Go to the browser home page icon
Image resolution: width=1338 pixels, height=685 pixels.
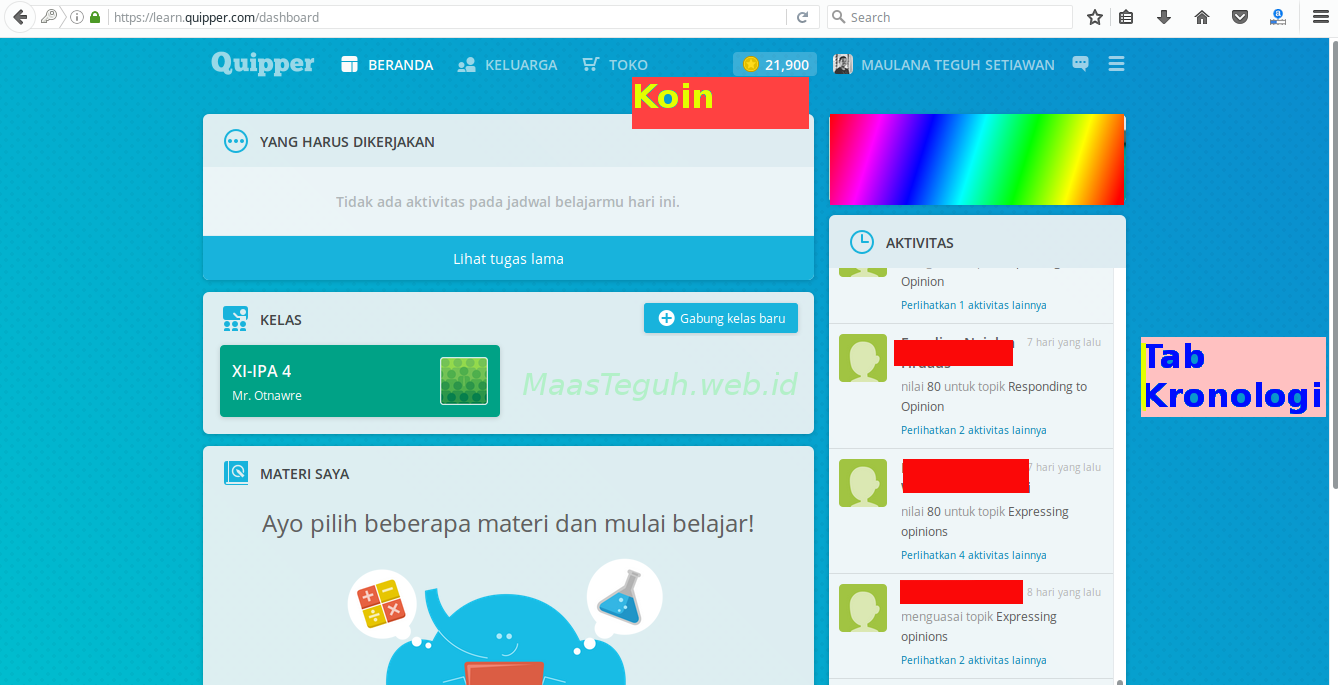1202,17
